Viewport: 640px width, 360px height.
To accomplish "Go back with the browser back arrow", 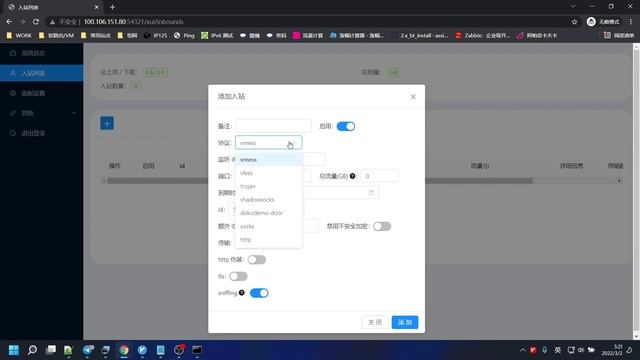I will coord(9,22).
